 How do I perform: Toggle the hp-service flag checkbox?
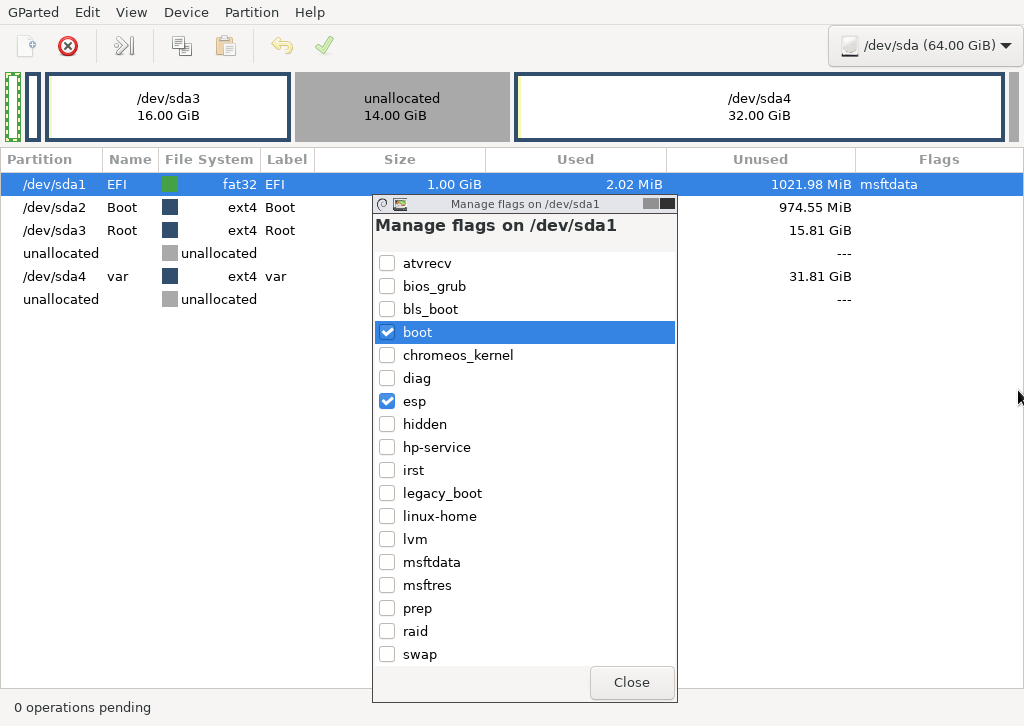point(387,447)
